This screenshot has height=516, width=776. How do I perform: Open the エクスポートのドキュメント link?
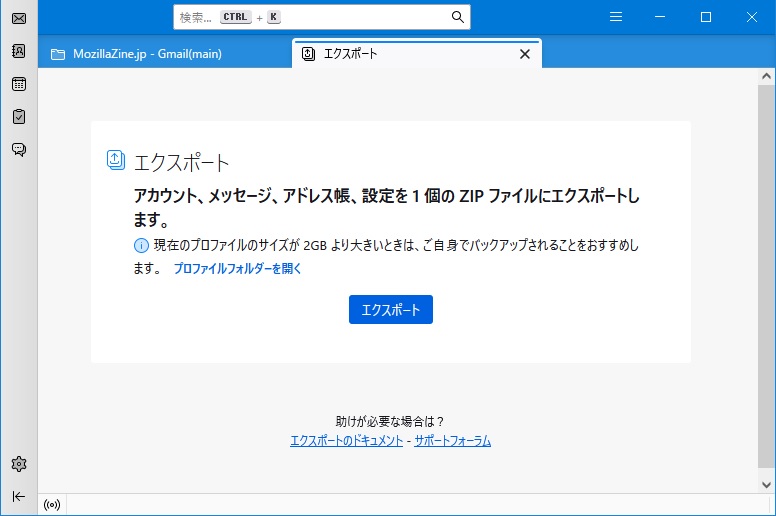coord(346,441)
